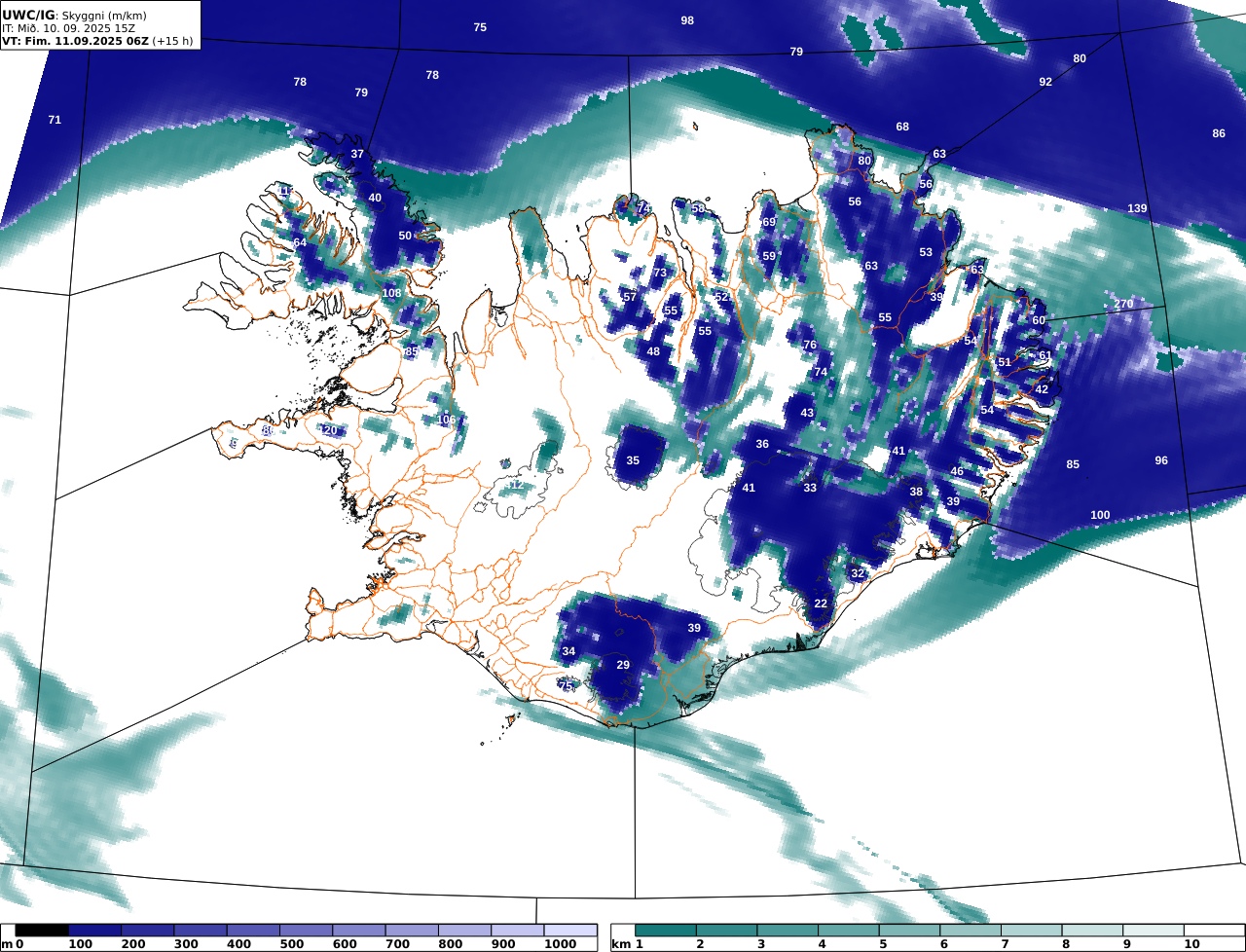Select the 700–800 m legend swatch
The image size is (1246, 952).
tap(412, 931)
